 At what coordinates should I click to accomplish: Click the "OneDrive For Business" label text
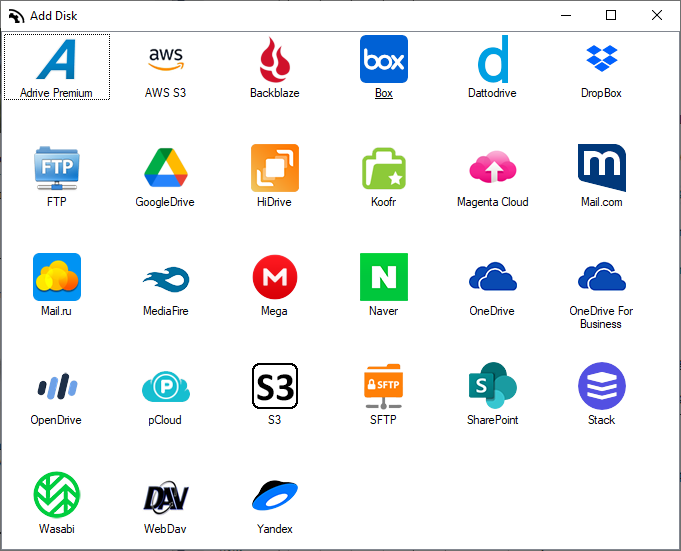tap(601, 317)
